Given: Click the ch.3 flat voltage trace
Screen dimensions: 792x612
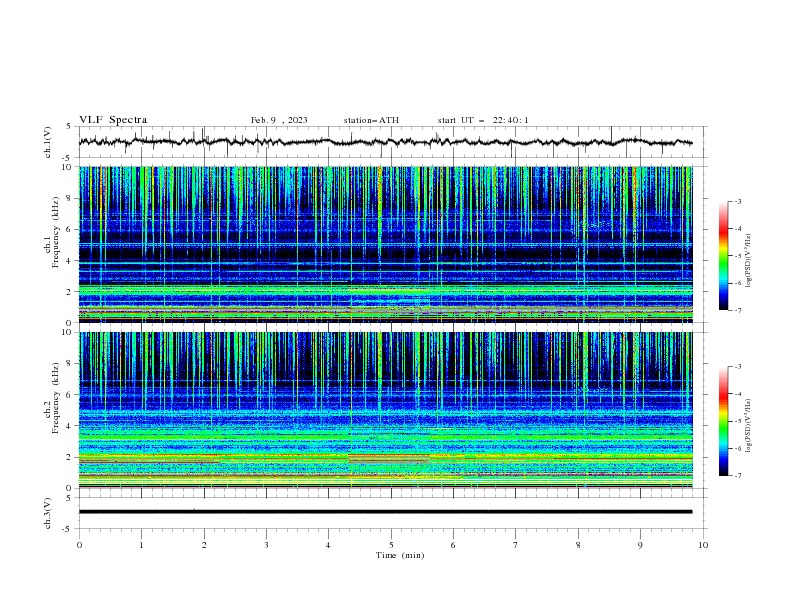Looking at the screenshot, I should tap(385, 512).
